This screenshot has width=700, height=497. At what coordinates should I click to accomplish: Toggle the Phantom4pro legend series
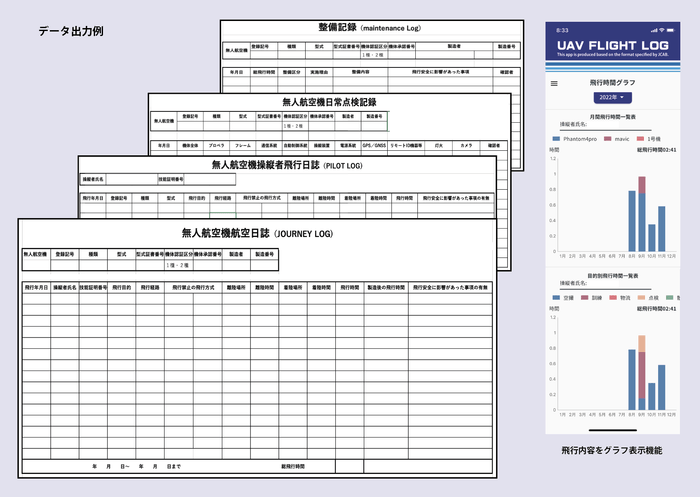coord(577,137)
